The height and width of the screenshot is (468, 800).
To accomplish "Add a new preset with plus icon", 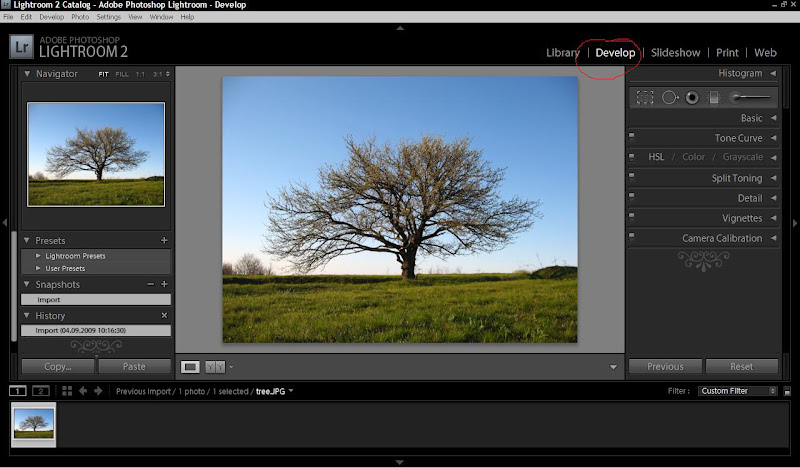I will 164,241.
